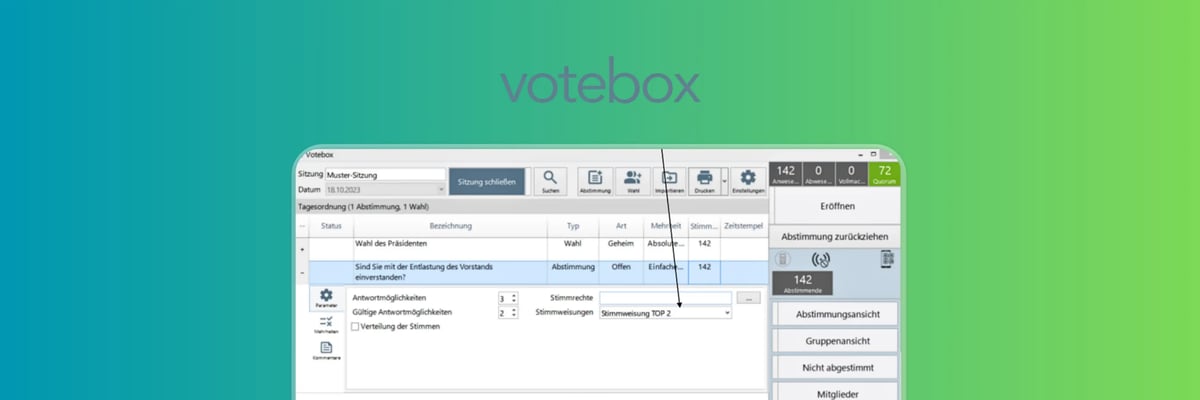This screenshot has width=1200, height=400.
Task: Click the 142 Abstimmende tile
Action: coord(802,284)
